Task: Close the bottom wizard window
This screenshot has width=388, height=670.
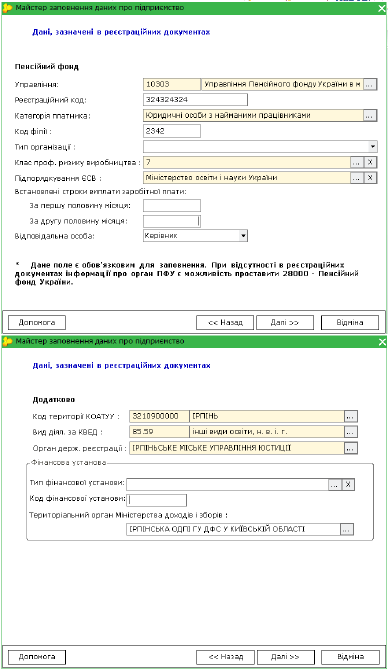Action: 382,341
